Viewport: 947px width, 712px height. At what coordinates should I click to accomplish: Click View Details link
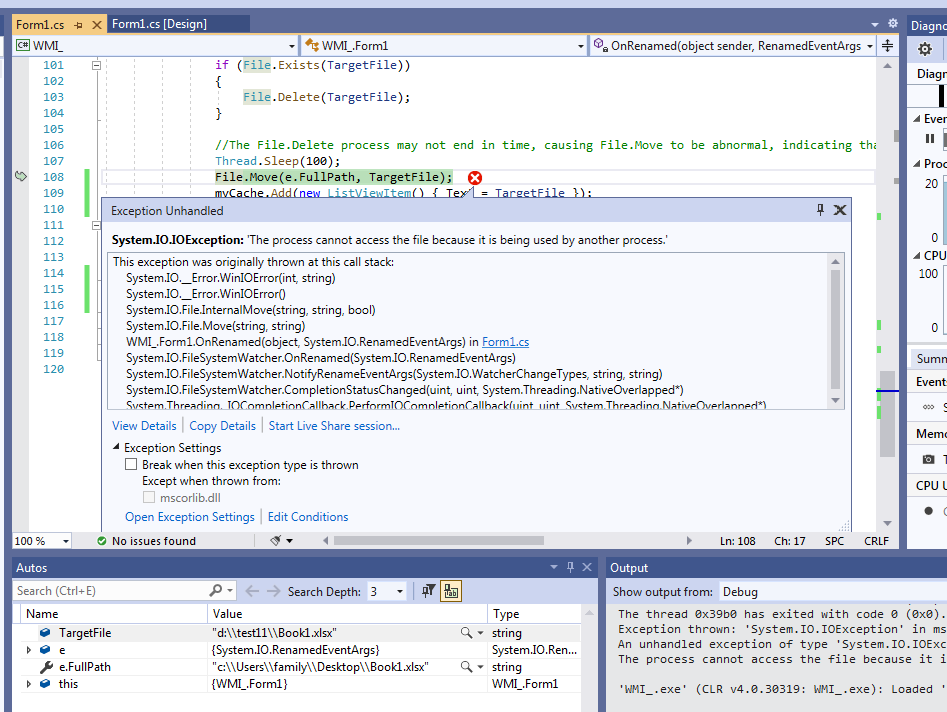point(144,426)
